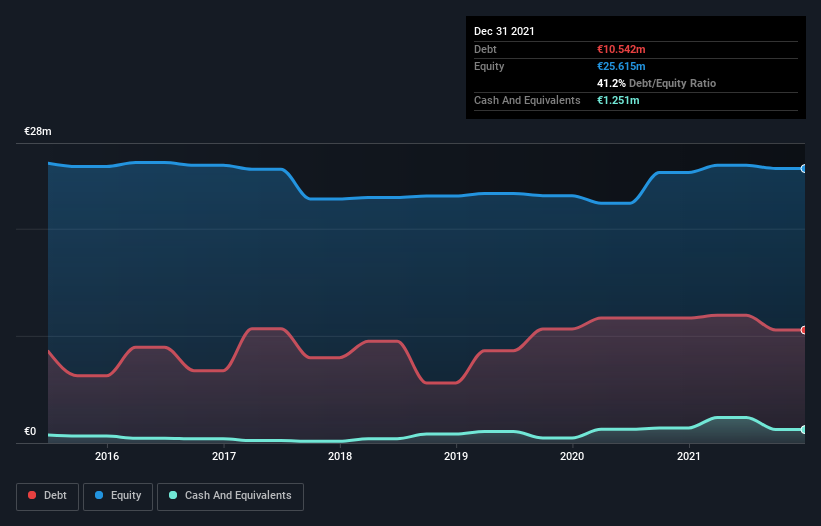
Task: Click the 2019 x-axis label
Action: 456,456
